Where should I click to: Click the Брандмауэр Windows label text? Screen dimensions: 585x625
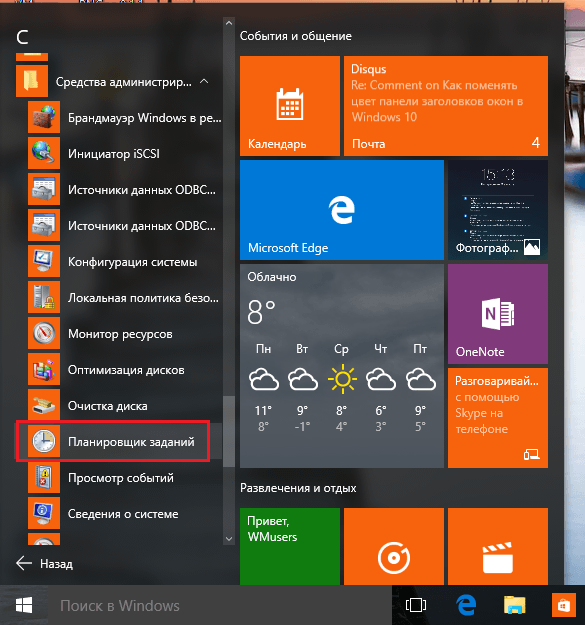[145, 118]
